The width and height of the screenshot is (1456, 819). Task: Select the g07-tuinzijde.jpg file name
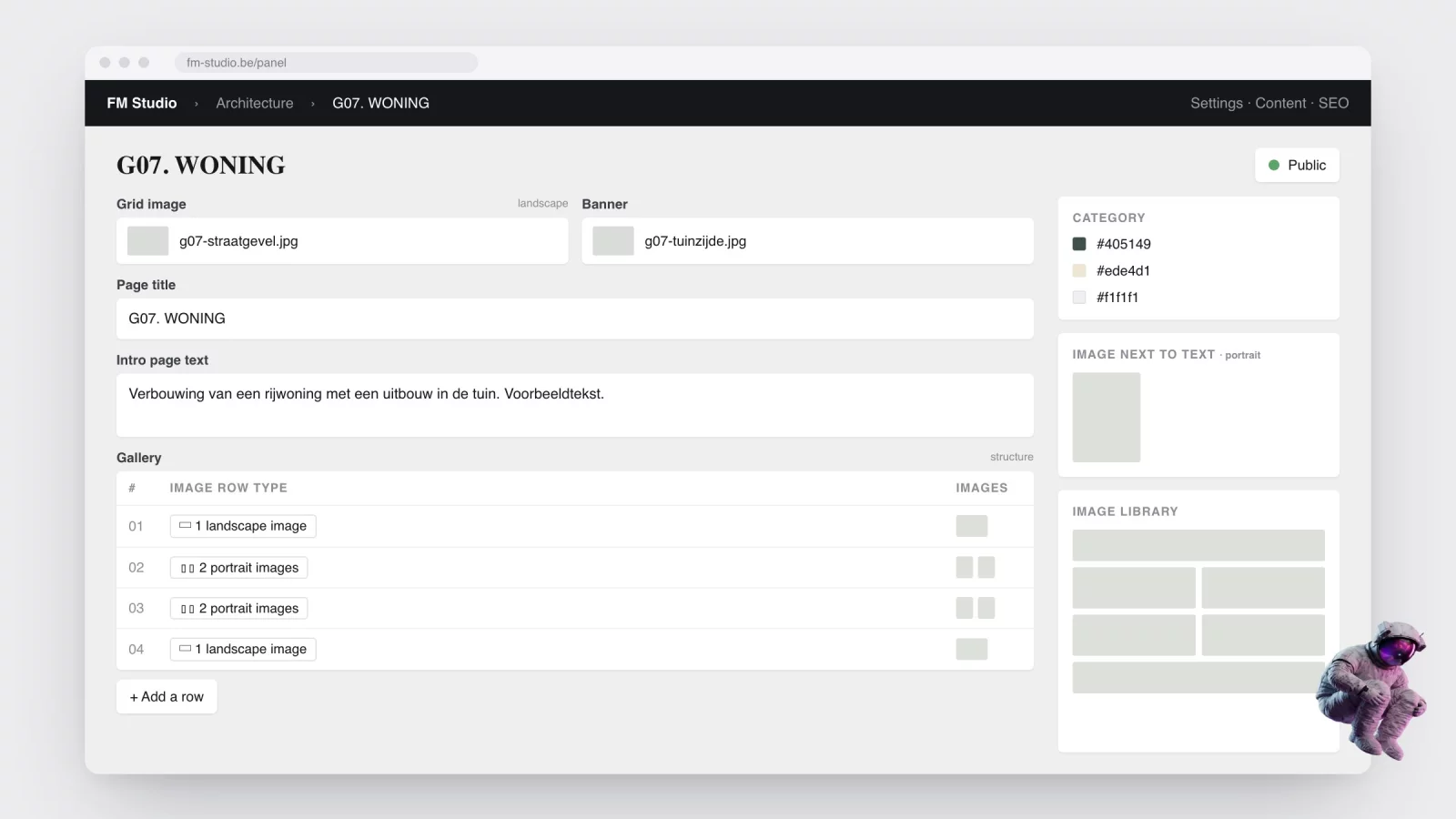coord(695,241)
